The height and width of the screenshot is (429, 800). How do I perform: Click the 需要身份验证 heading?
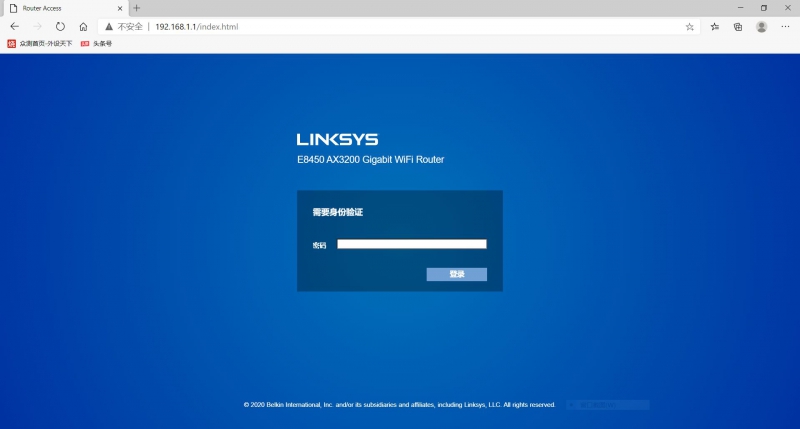pyautogui.click(x=337, y=212)
